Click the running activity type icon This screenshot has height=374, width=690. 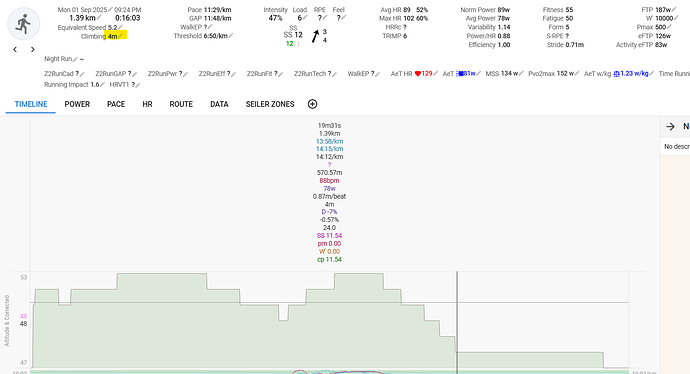(24, 24)
